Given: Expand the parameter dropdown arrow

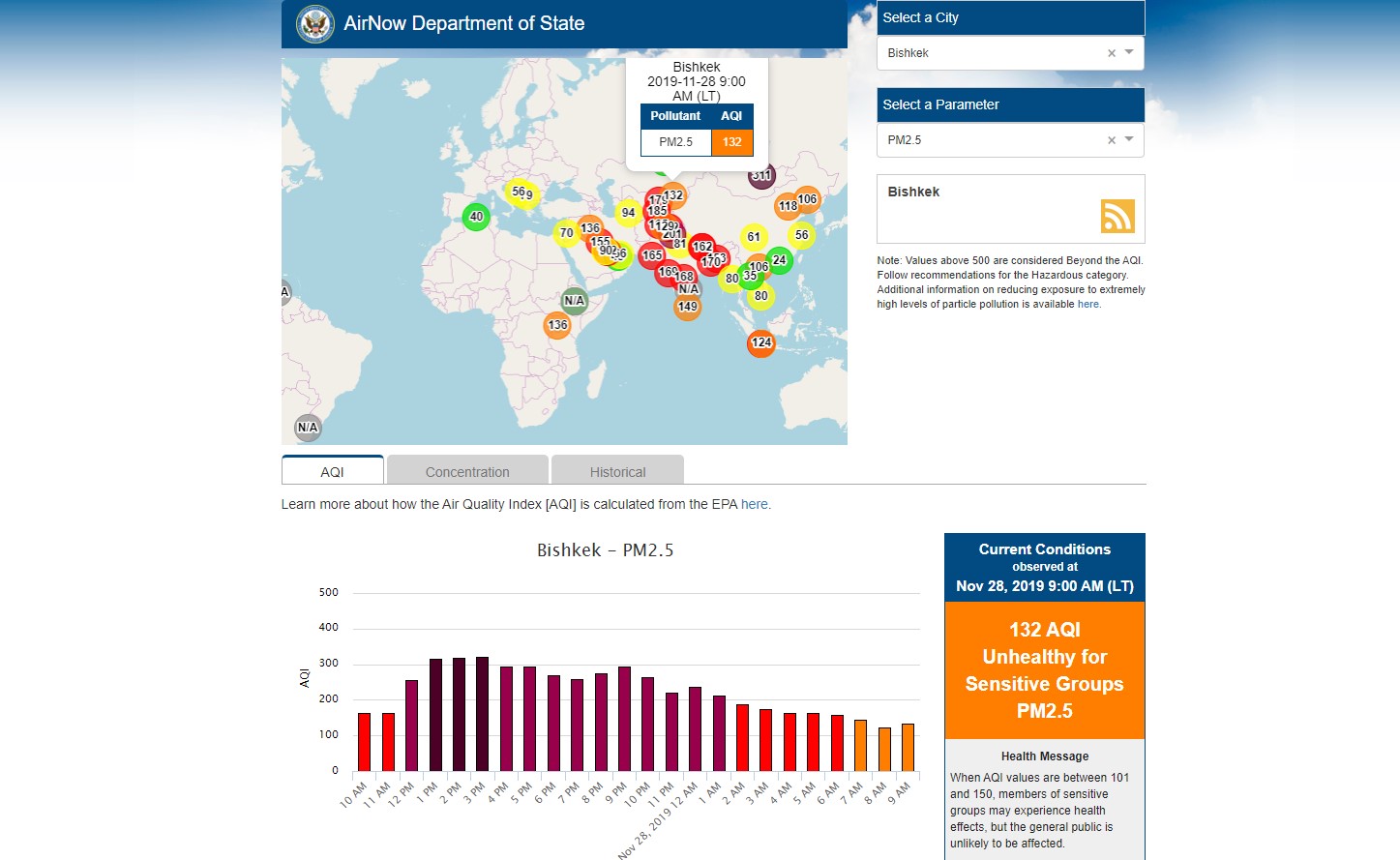Looking at the screenshot, I should tap(1129, 139).
